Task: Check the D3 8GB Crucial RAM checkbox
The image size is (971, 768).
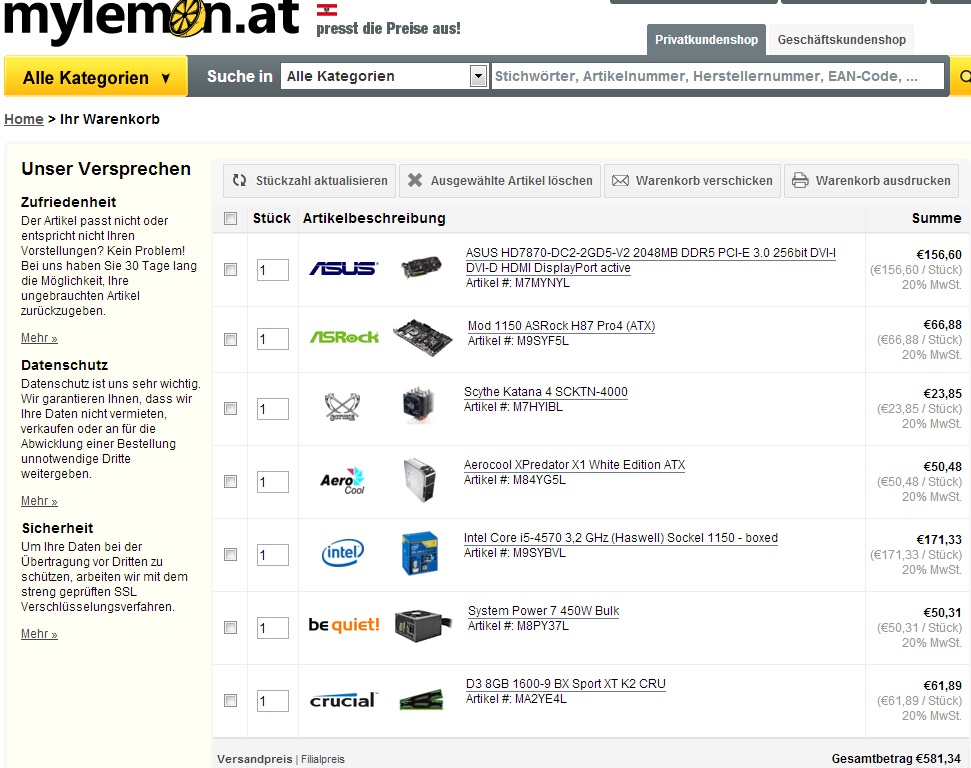Action: click(230, 700)
